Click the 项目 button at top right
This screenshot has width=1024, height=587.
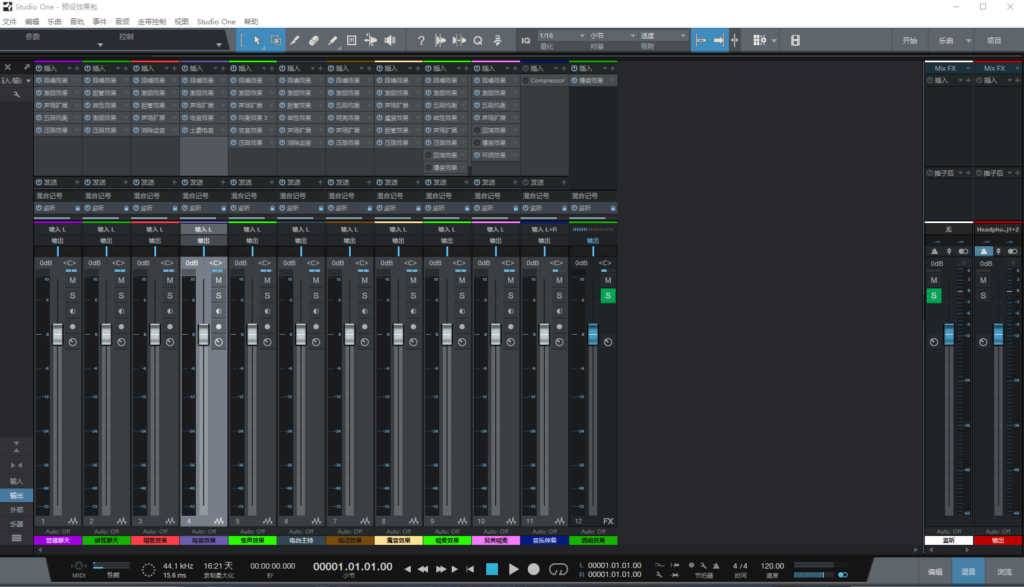[995, 40]
